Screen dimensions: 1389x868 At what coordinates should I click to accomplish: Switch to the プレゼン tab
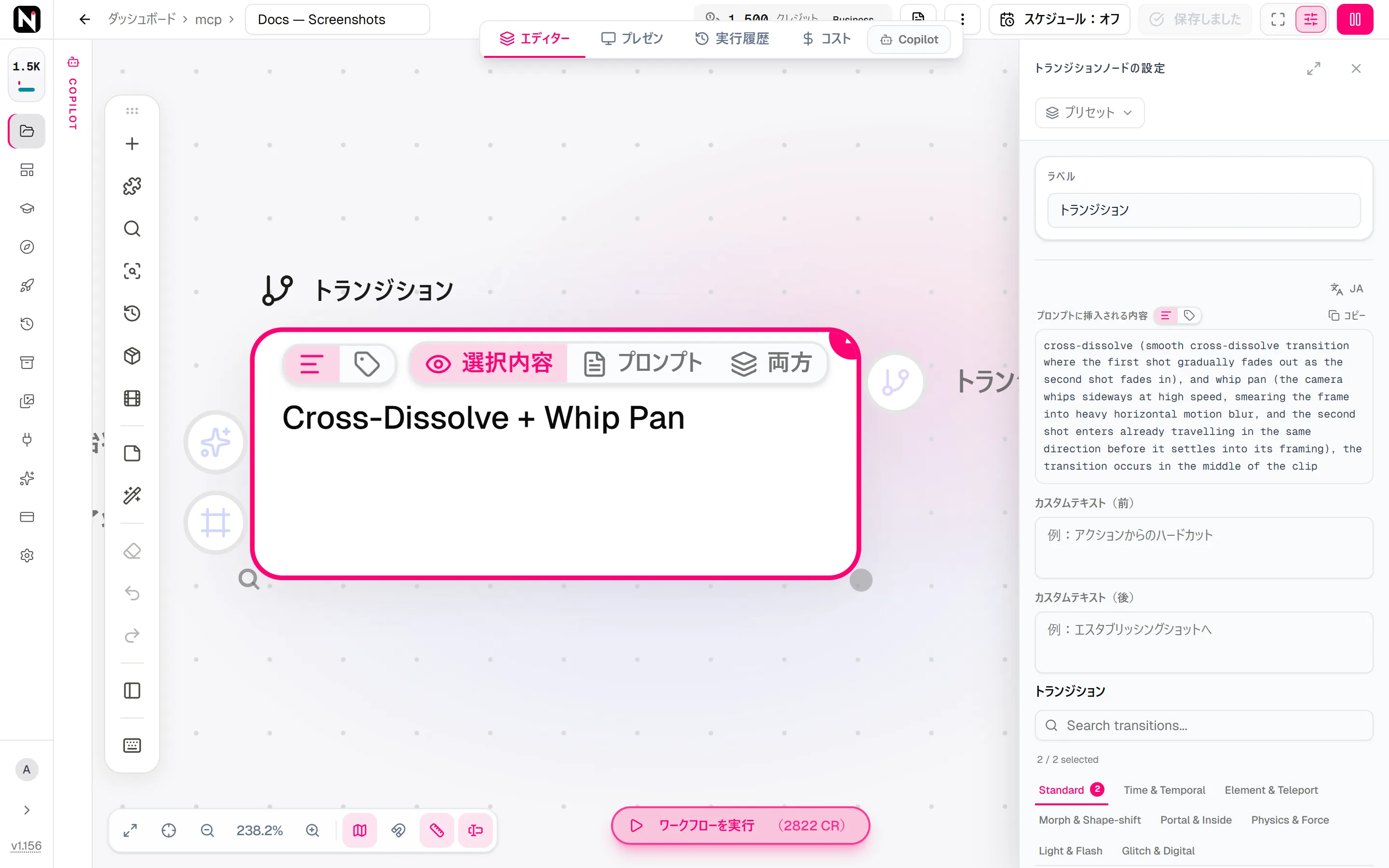632,39
